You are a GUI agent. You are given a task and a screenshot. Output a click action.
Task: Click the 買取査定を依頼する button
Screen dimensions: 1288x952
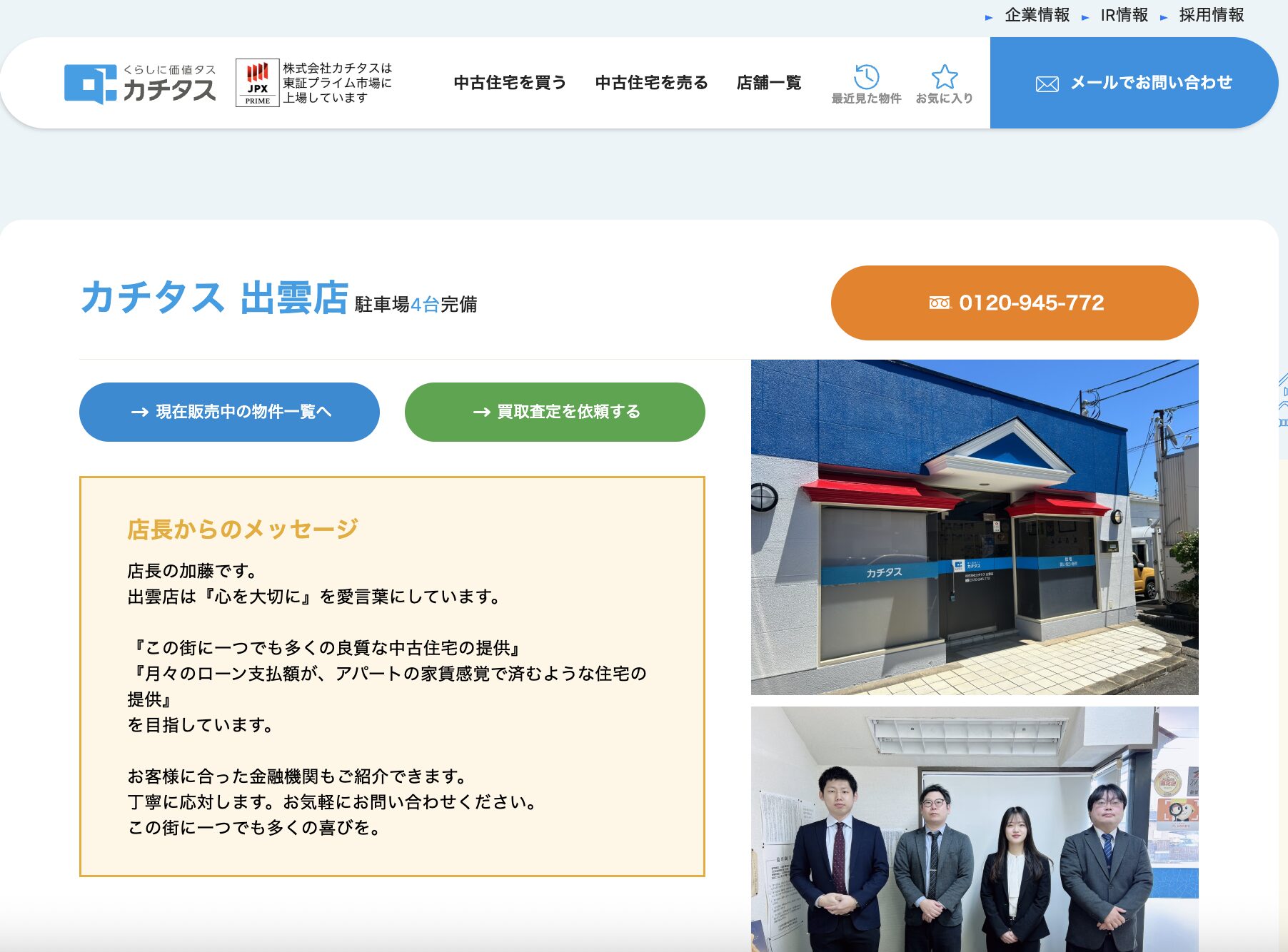(x=555, y=412)
